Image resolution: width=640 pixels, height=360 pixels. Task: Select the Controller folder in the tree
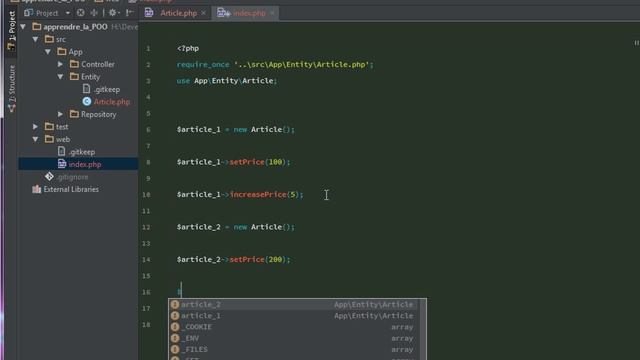point(98,64)
